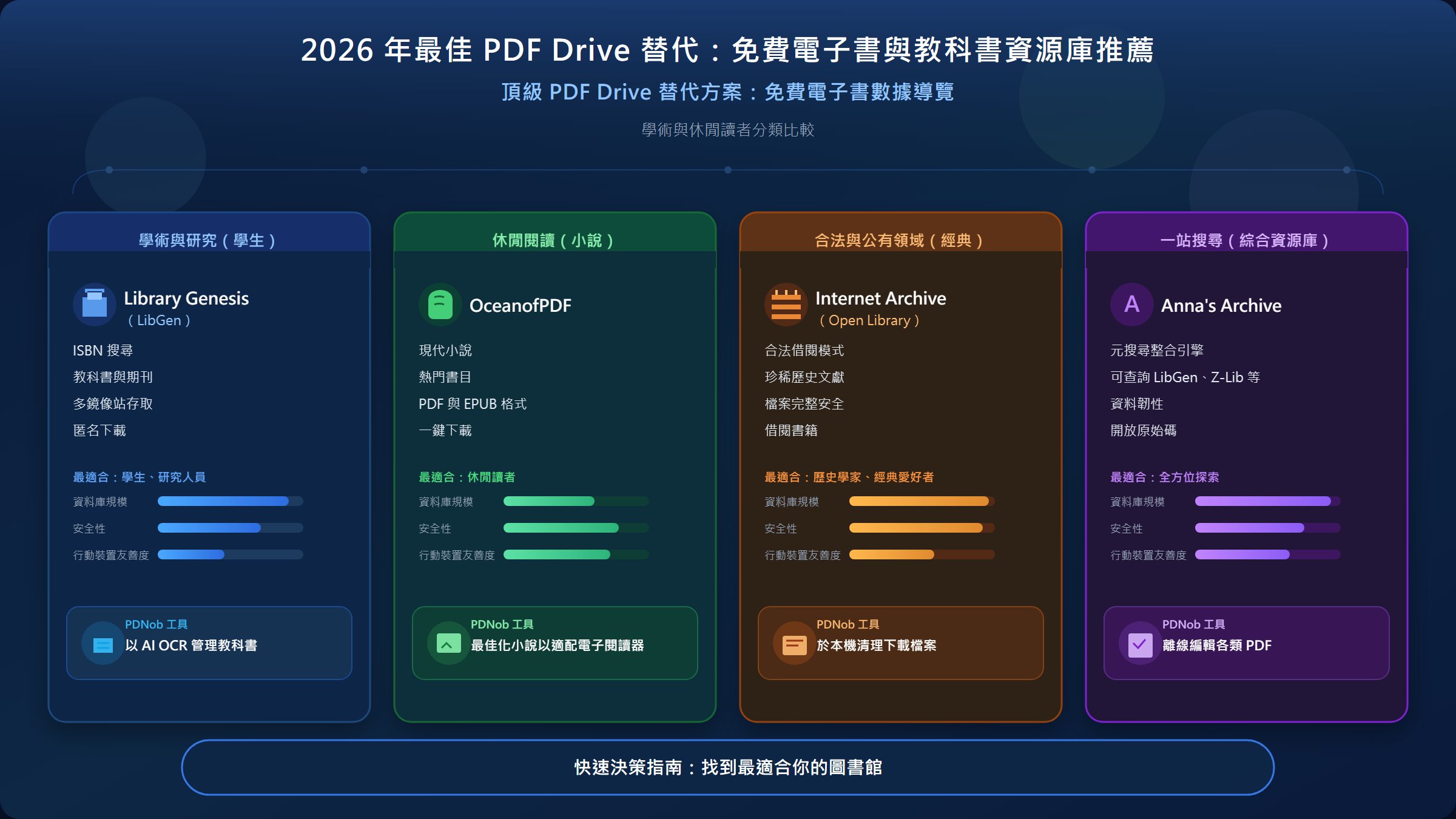1456x819 pixels.
Task: Click the 學術與休閒讀者分類比較 caption
Action: [x=728, y=130]
